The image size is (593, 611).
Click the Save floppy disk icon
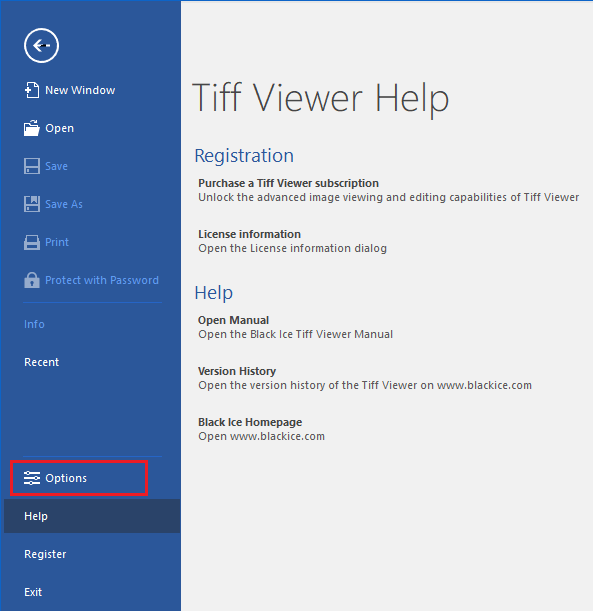(32, 166)
